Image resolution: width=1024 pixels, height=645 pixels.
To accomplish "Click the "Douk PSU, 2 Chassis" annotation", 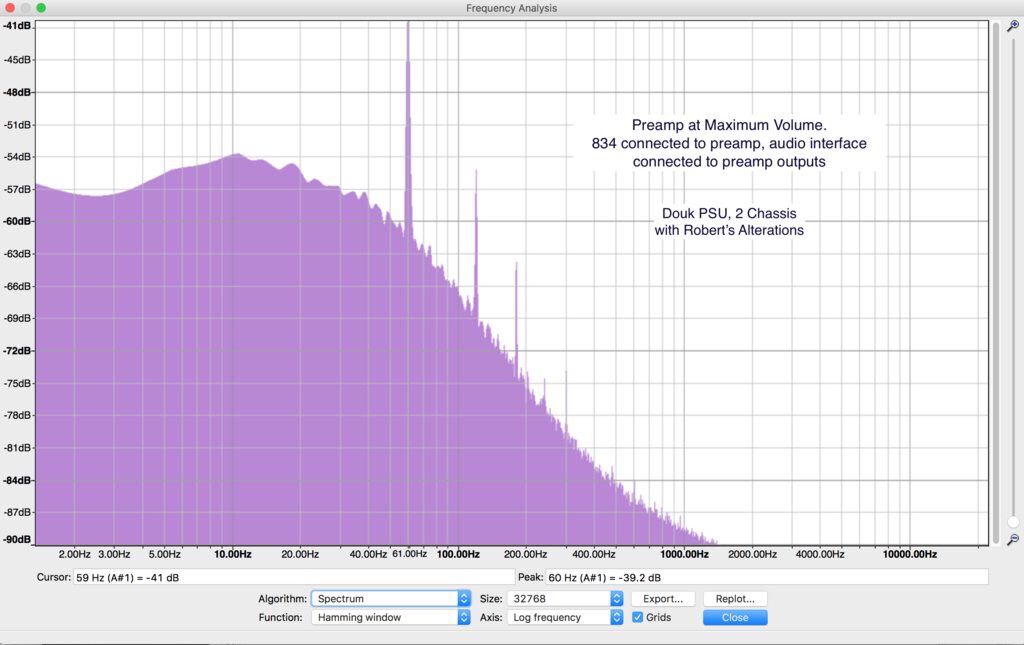I will [x=729, y=213].
